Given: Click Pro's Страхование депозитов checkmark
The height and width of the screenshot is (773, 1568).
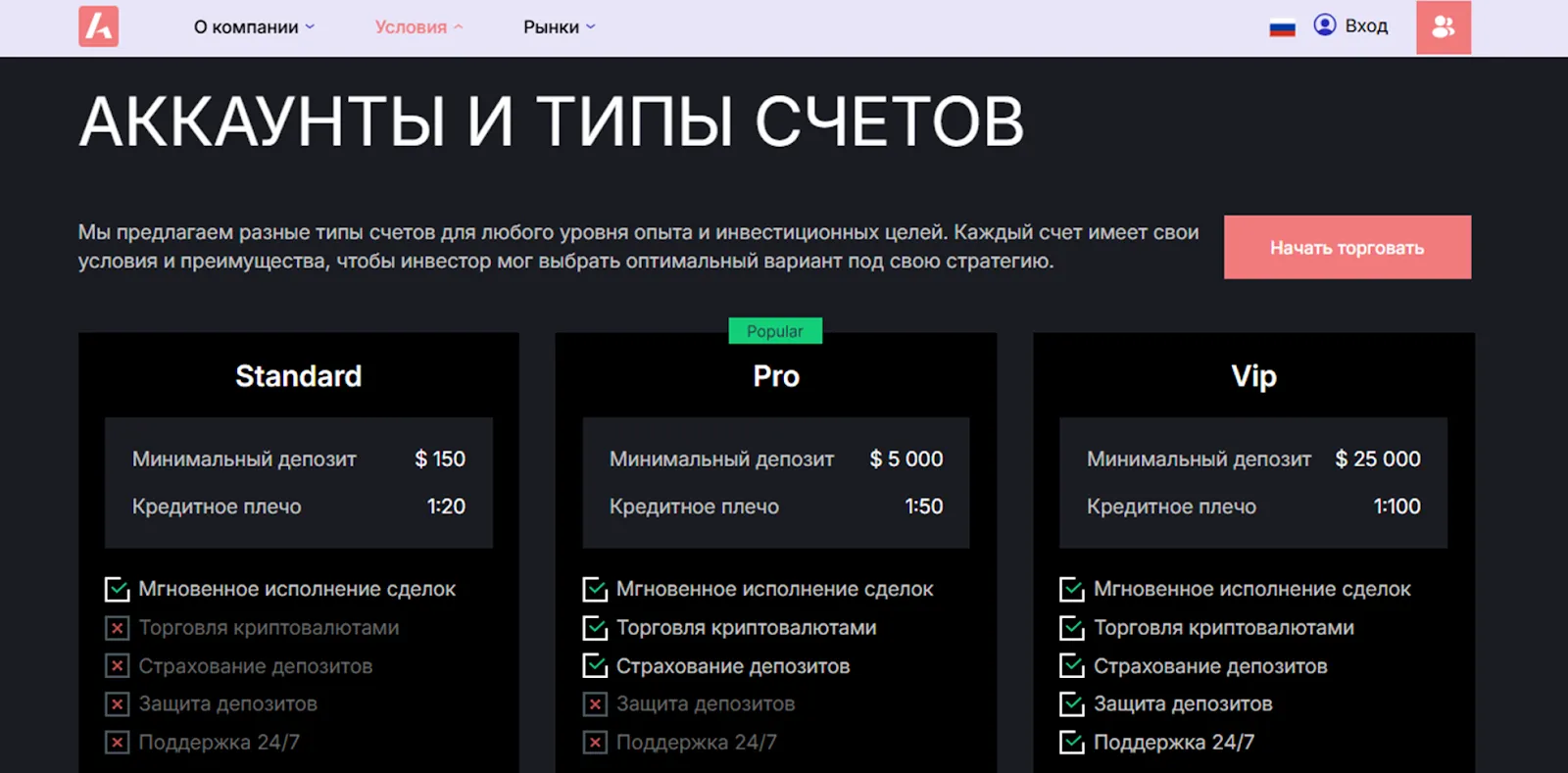Looking at the screenshot, I should click(x=595, y=666).
